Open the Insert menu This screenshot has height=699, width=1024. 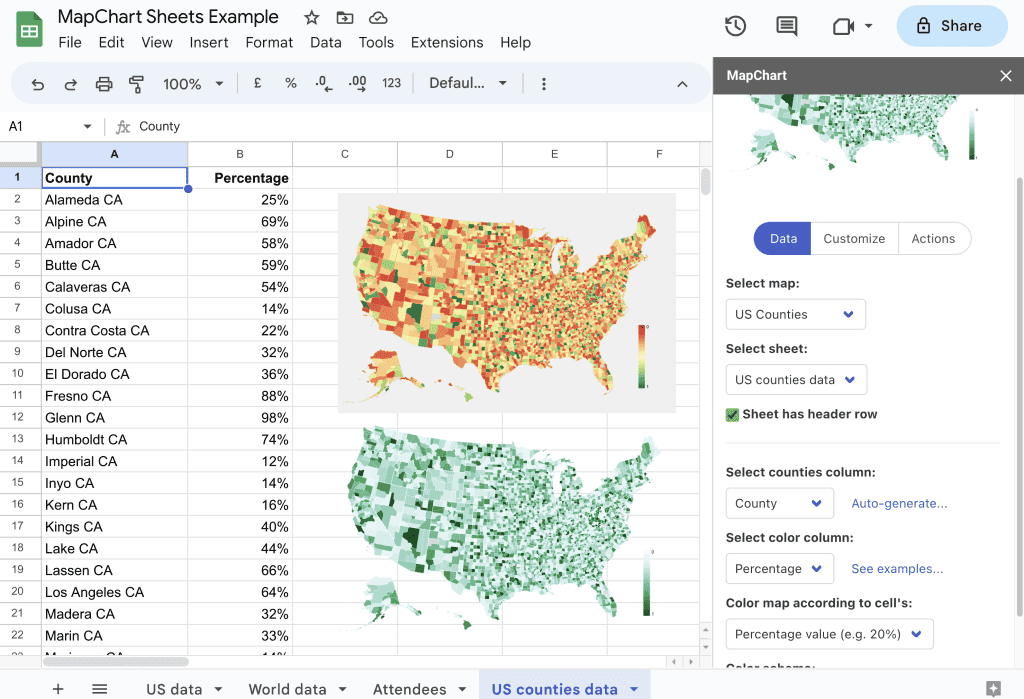(208, 42)
